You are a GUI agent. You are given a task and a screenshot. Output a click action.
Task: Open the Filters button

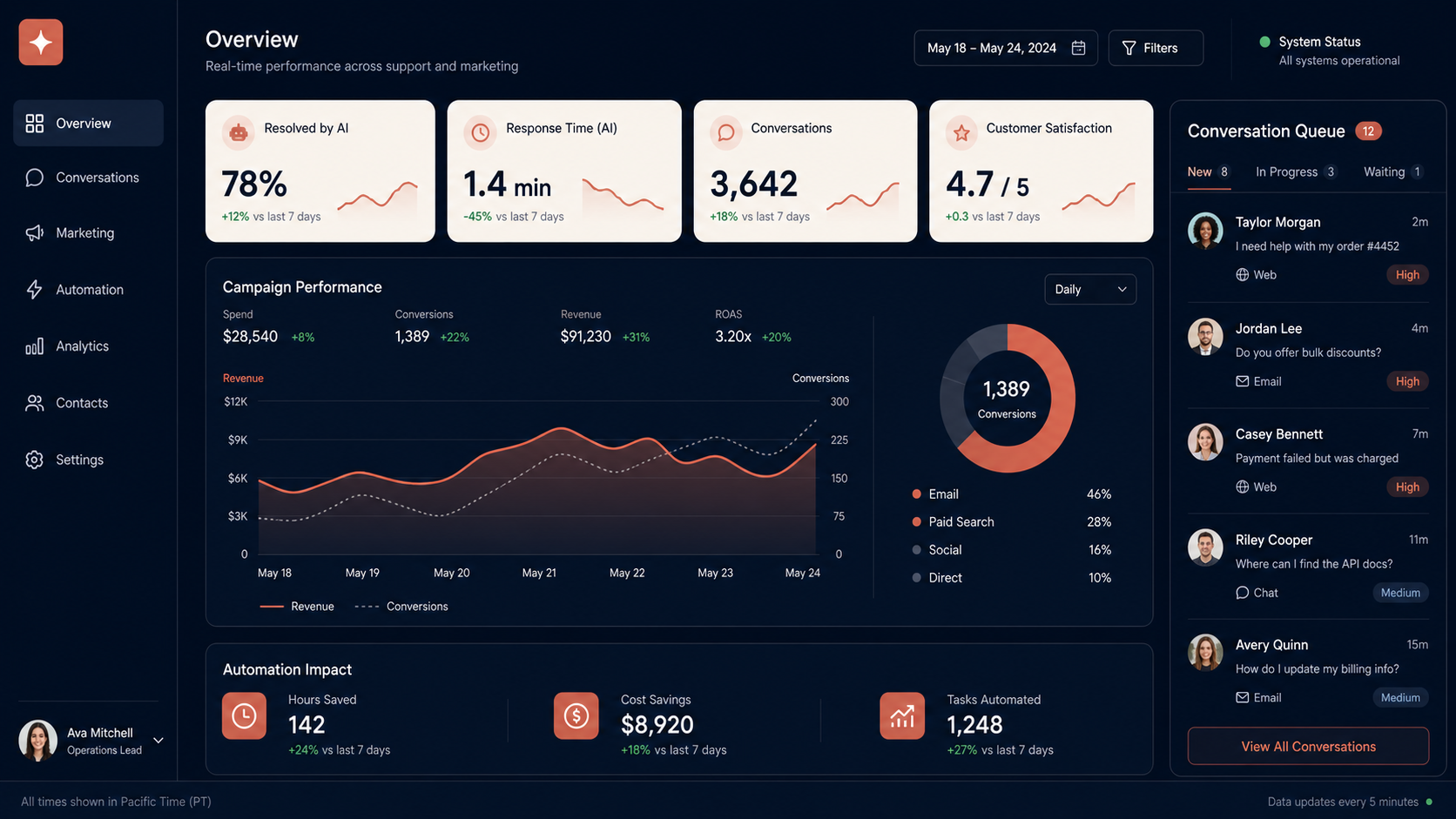tap(1156, 48)
